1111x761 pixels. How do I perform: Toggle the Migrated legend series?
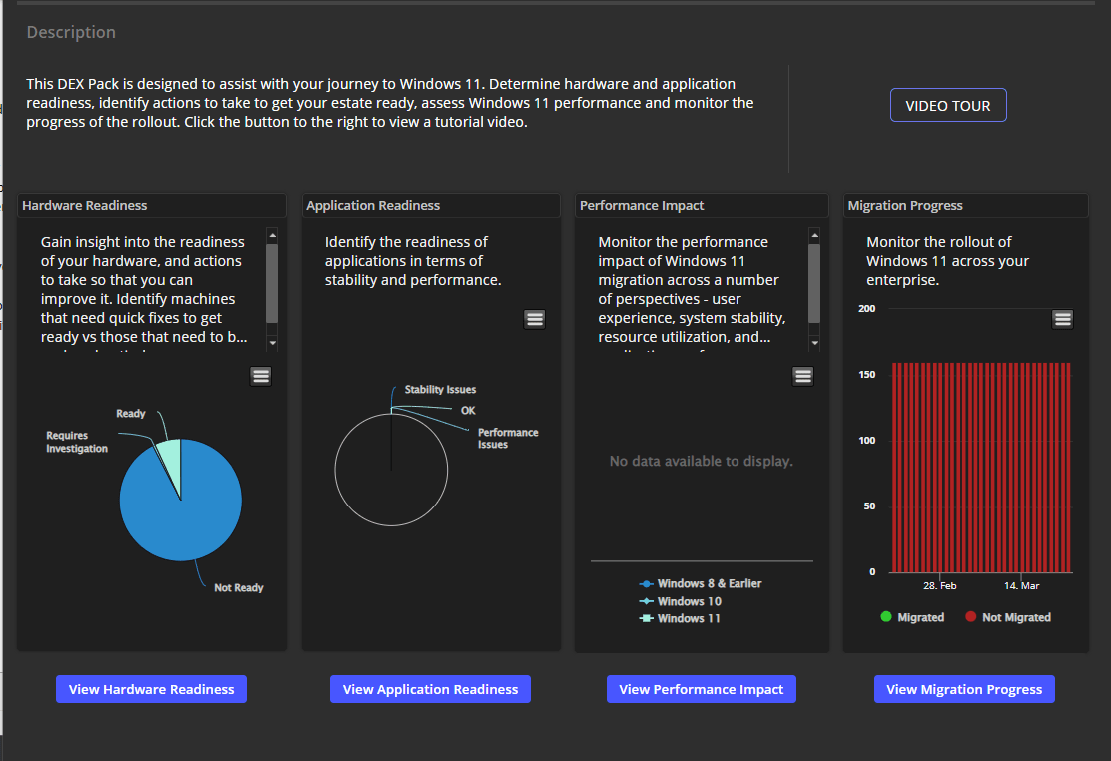[911, 617]
